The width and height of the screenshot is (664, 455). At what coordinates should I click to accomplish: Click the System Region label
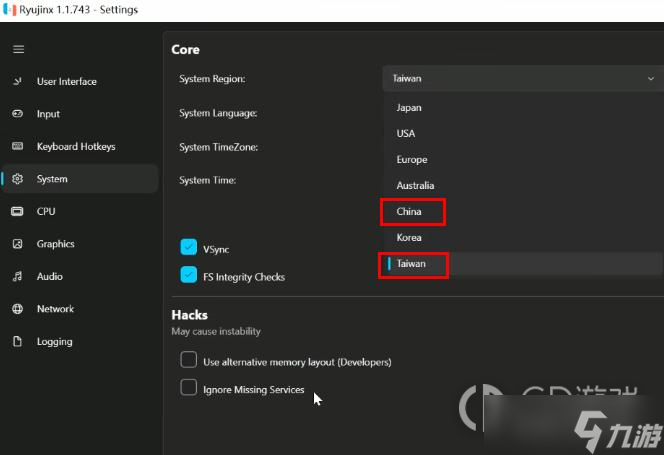212,79
